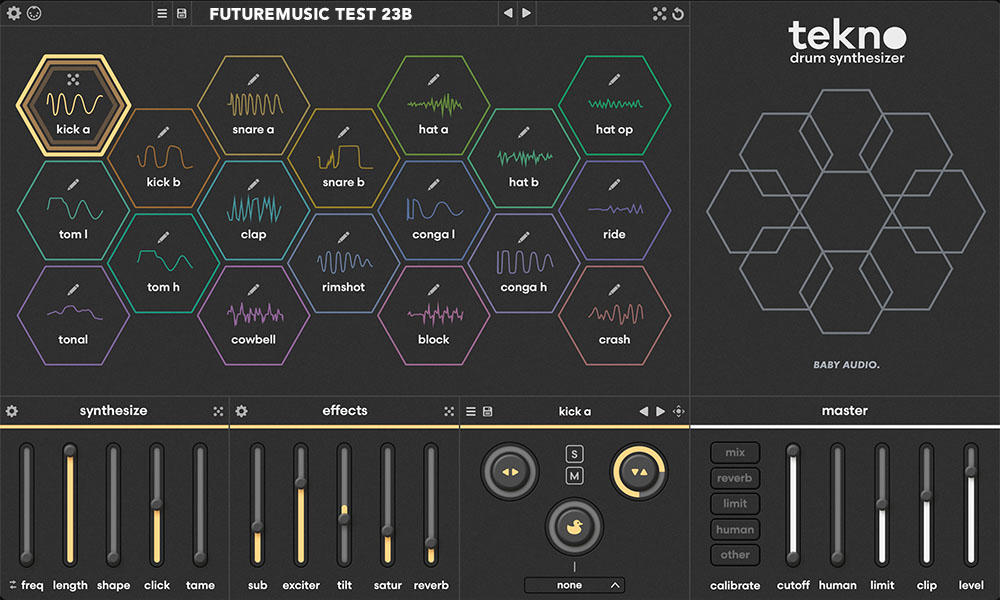Click the preset name FUTUREMUSIC TEST 23B
This screenshot has height=600, width=1000.
pyautogui.click(x=311, y=14)
